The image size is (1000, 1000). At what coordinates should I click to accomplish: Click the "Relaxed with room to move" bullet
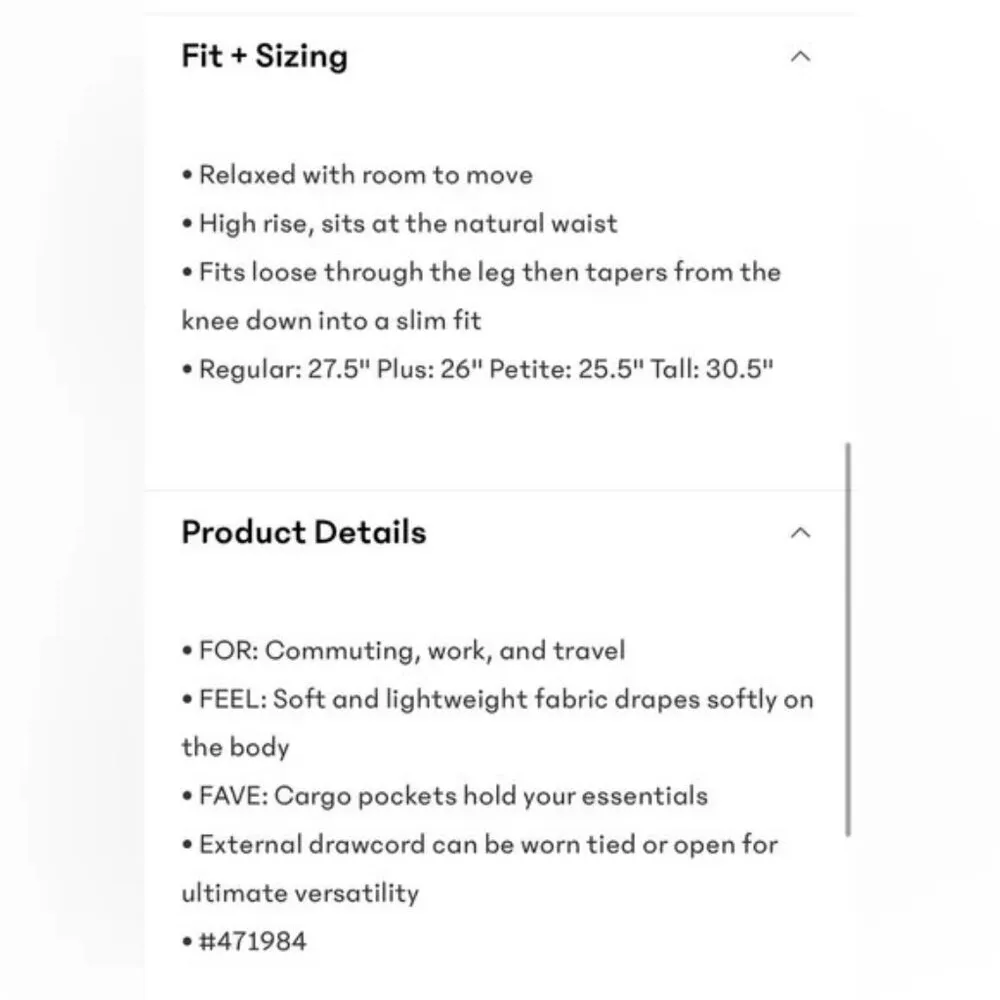tap(365, 175)
